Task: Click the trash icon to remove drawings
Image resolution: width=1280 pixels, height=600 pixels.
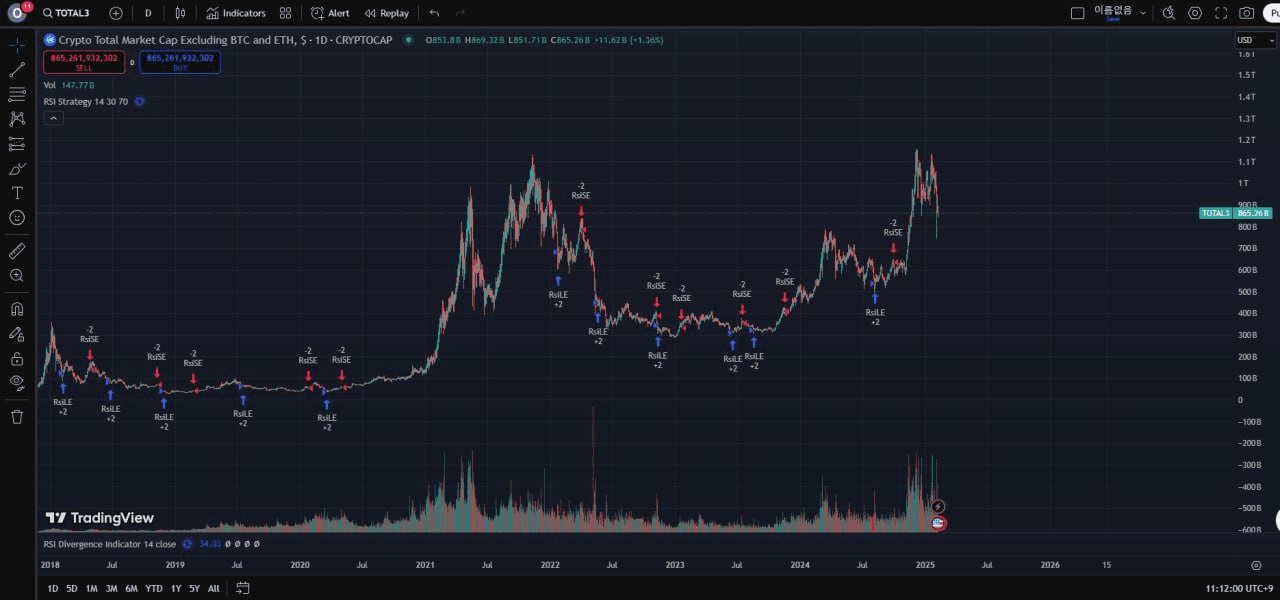Action: click(x=17, y=416)
